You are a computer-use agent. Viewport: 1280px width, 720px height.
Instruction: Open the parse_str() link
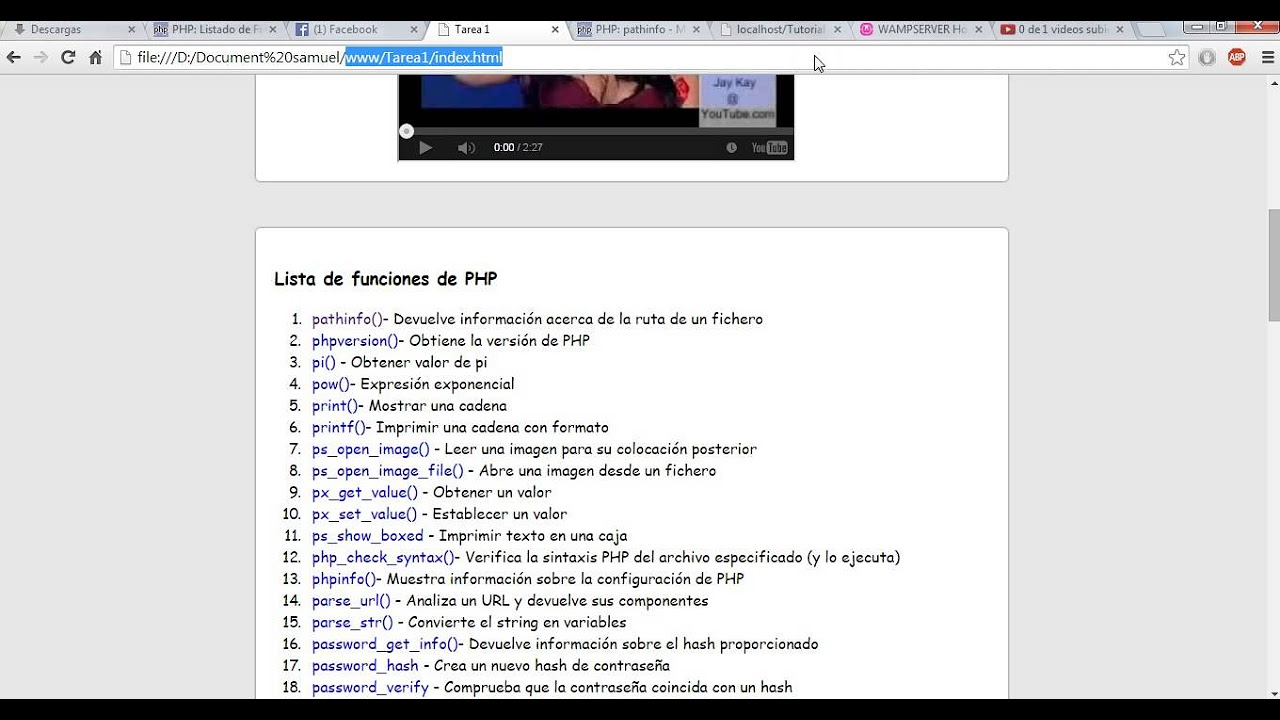(352, 622)
